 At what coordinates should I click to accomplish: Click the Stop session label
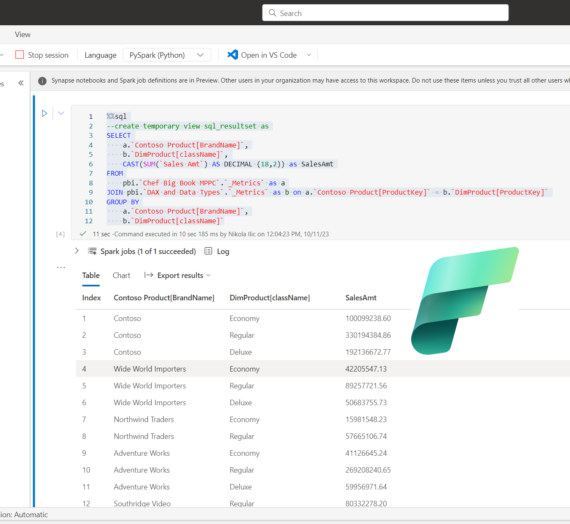pyautogui.click(x=48, y=55)
